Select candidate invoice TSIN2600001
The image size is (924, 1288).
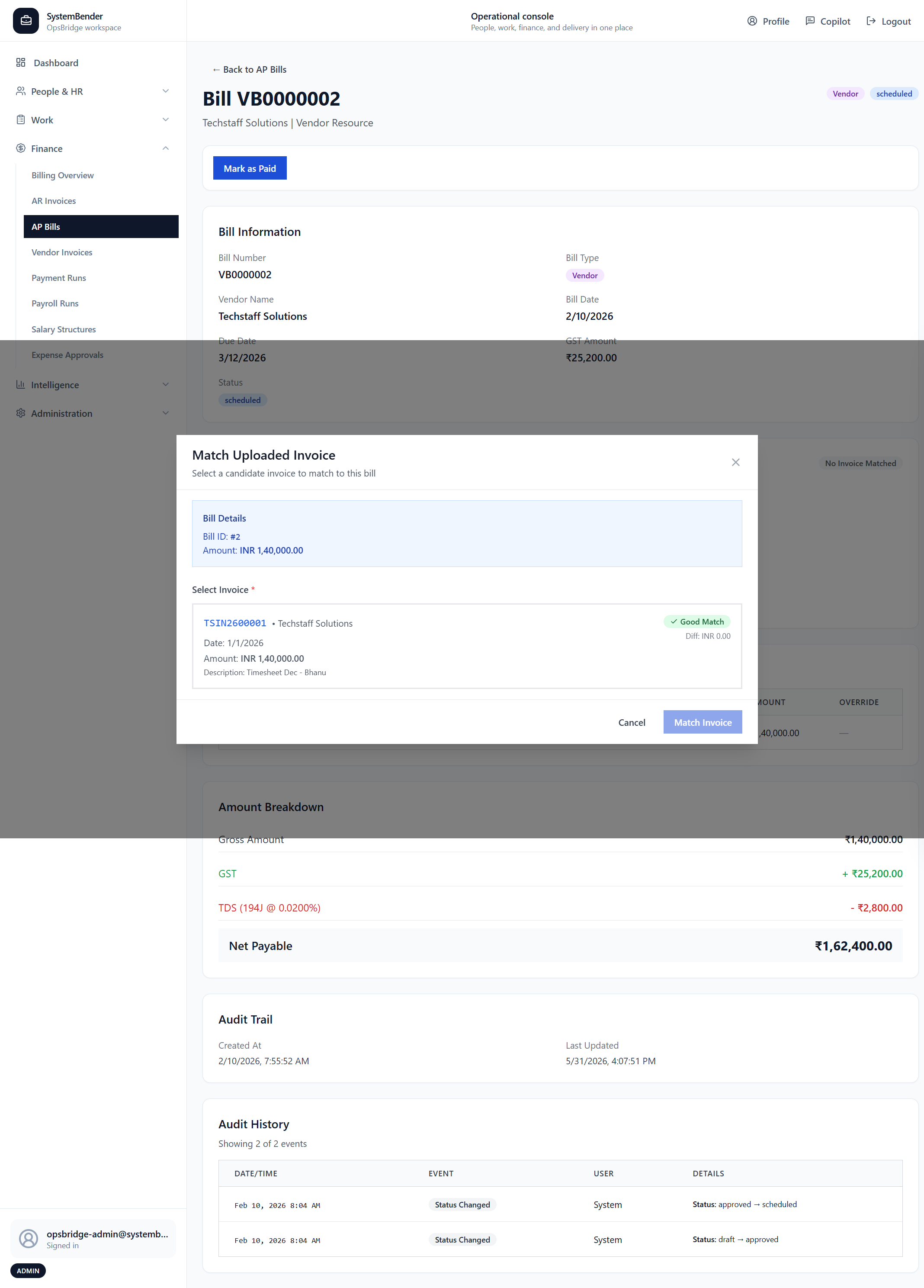point(466,646)
